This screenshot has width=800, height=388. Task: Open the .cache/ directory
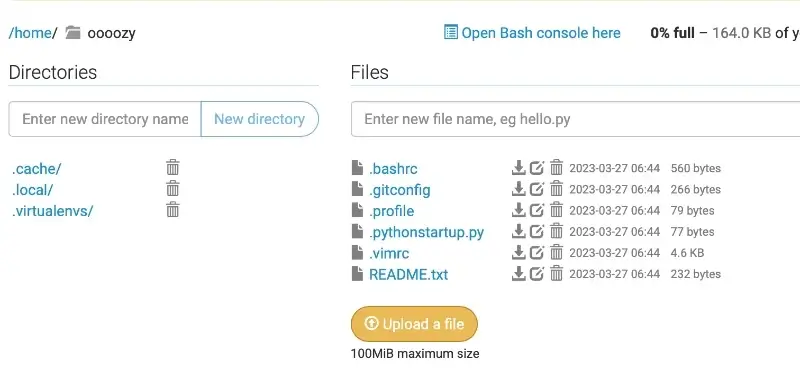pos(36,168)
